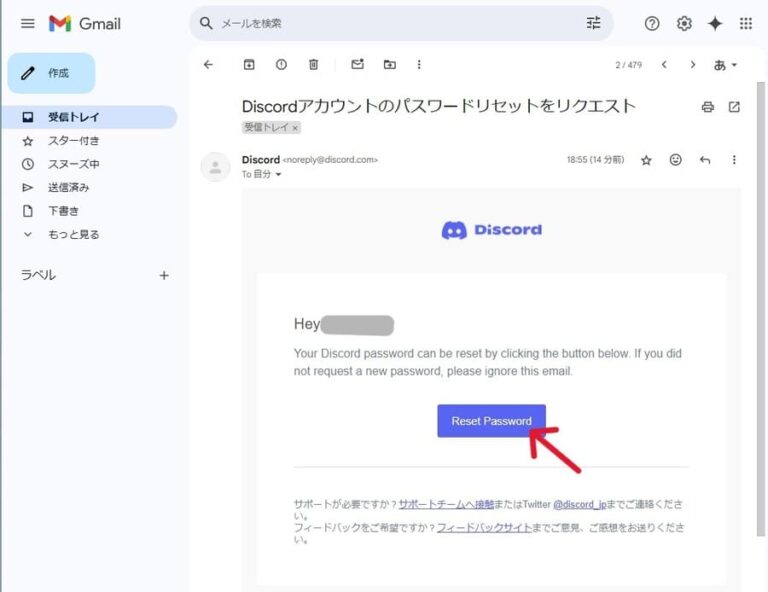Open the @discord_jp Twitter link
Screen dimensions: 768x592
(x=580, y=504)
